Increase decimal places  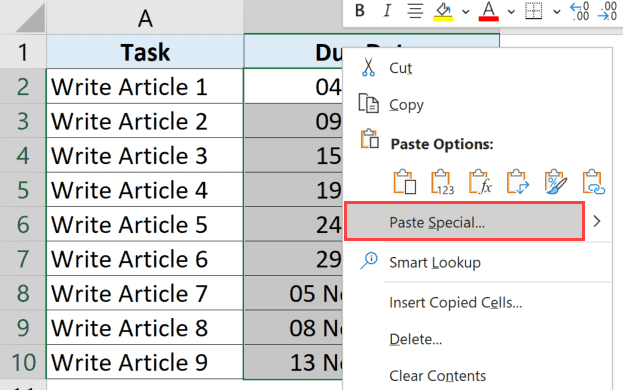coord(580,11)
